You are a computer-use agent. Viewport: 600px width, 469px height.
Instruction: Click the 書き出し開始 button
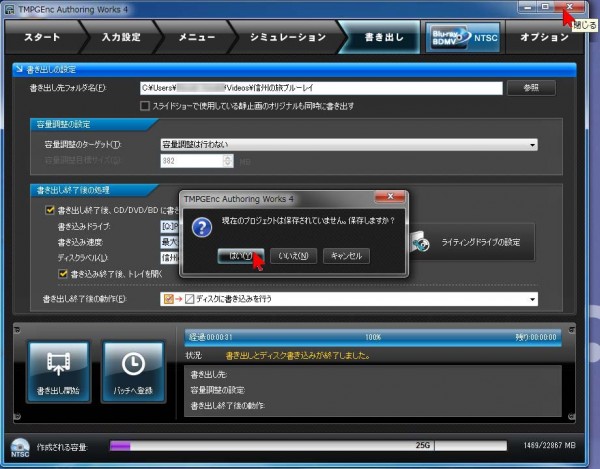pyautogui.click(x=58, y=372)
